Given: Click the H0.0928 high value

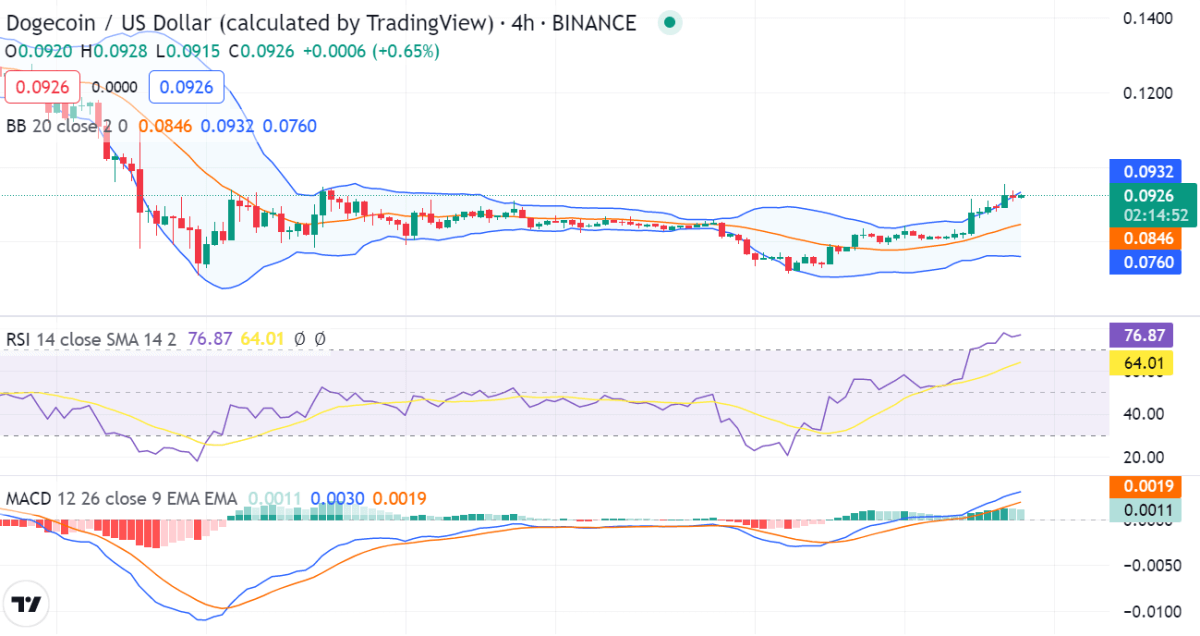Looking at the screenshot, I should point(113,50).
